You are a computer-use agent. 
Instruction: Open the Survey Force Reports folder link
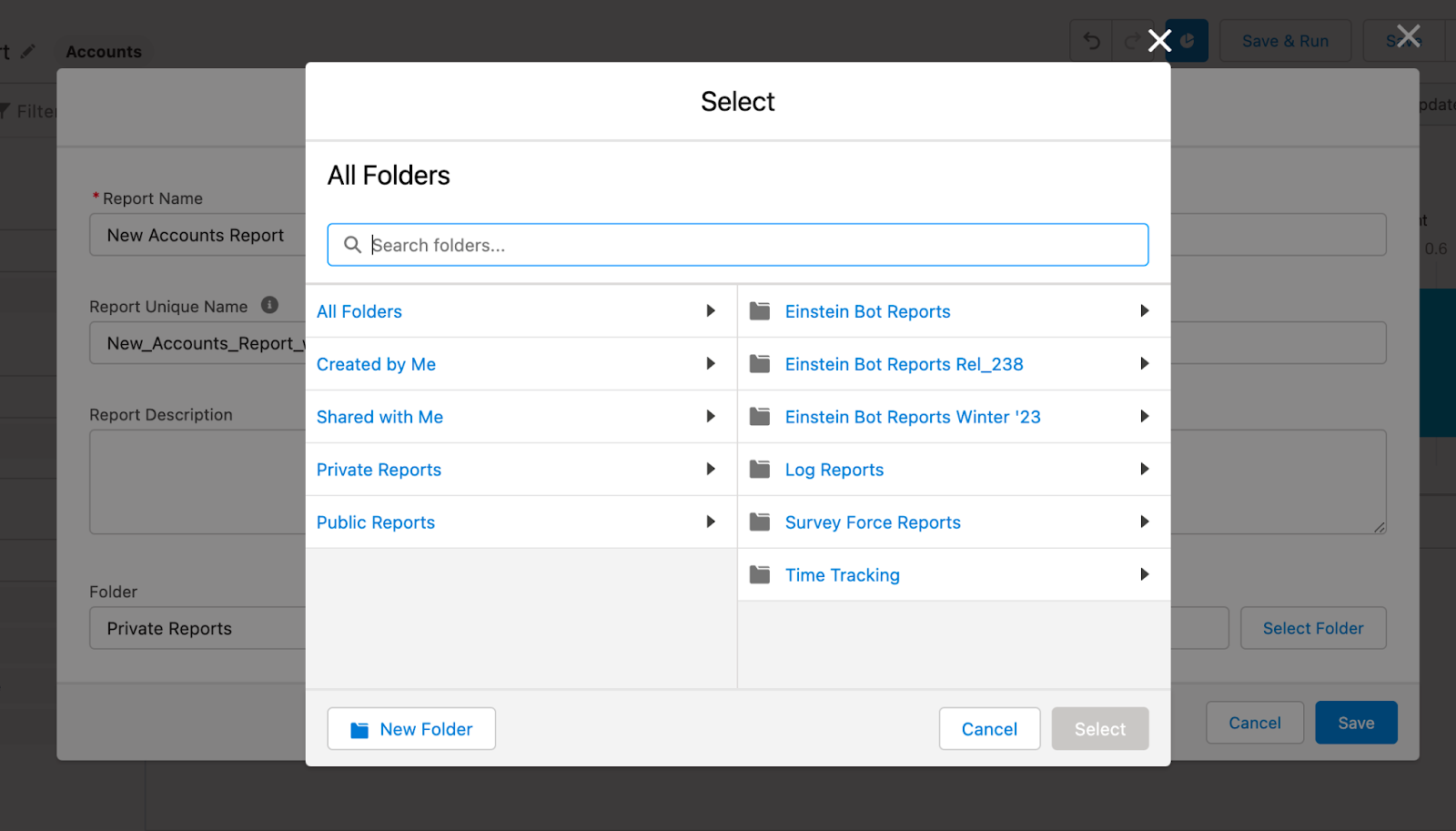click(873, 522)
